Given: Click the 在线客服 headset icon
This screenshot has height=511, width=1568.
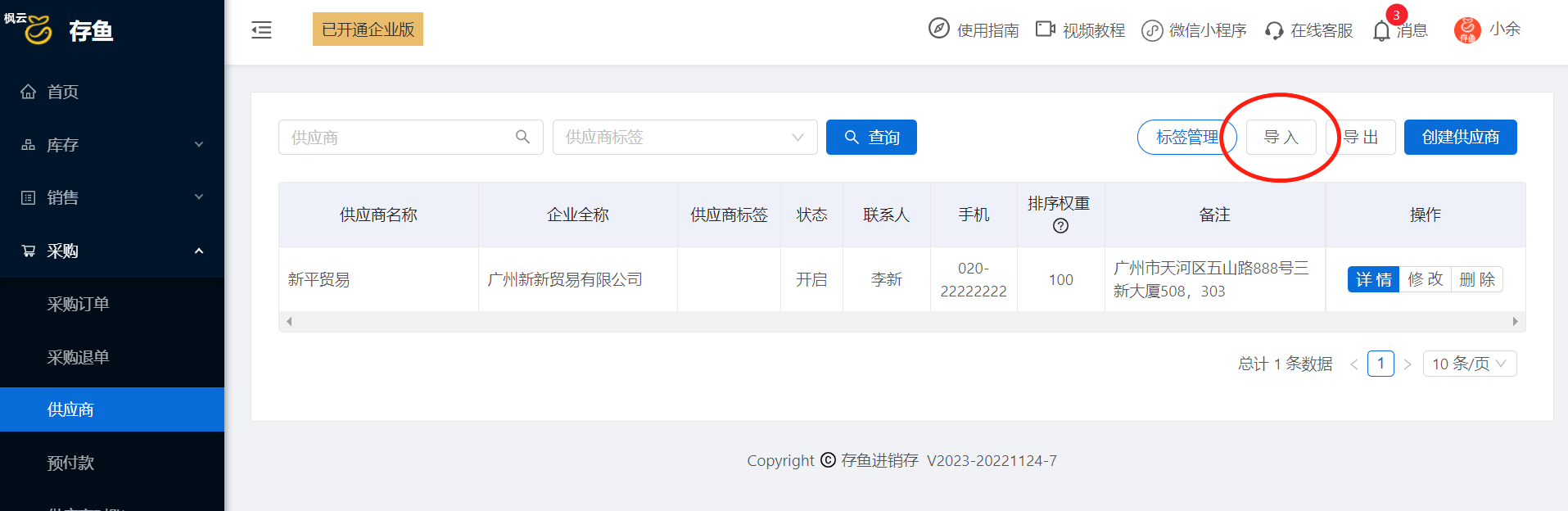Looking at the screenshot, I should pyautogui.click(x=1273, y=31).
